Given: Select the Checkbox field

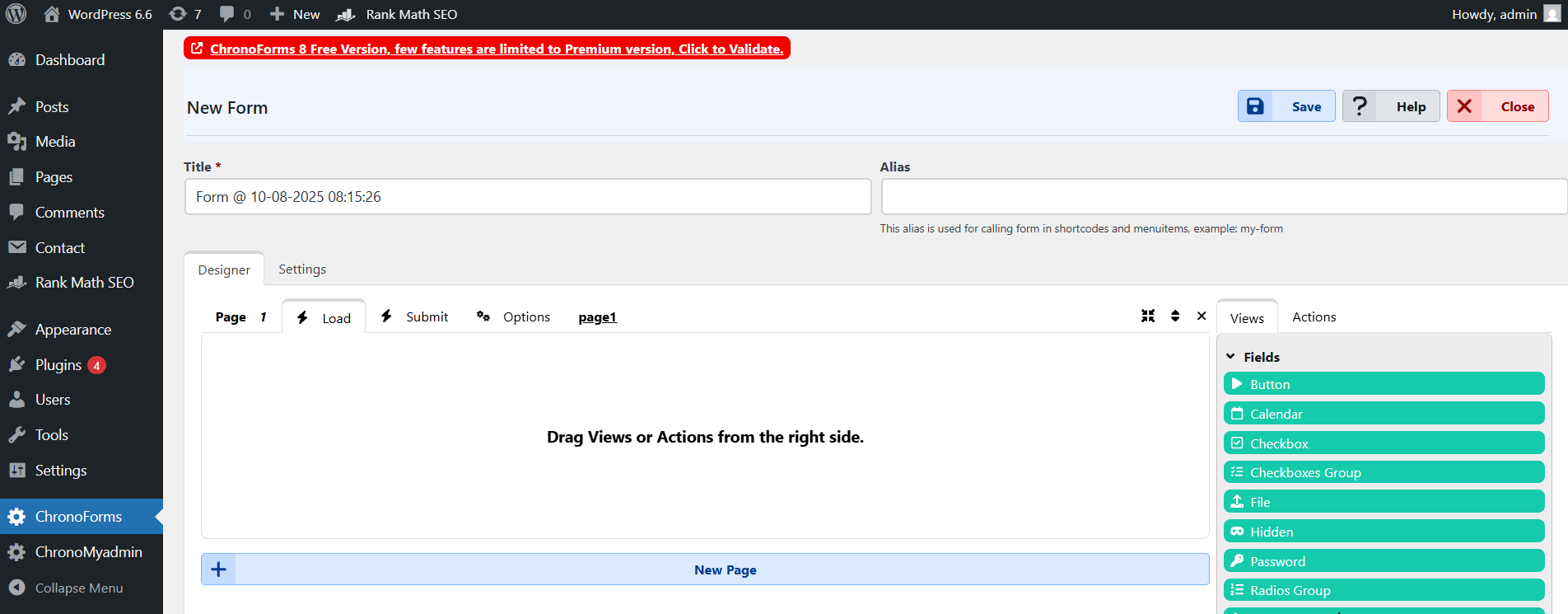Looking at the screenshot, I should (1384, 443).
